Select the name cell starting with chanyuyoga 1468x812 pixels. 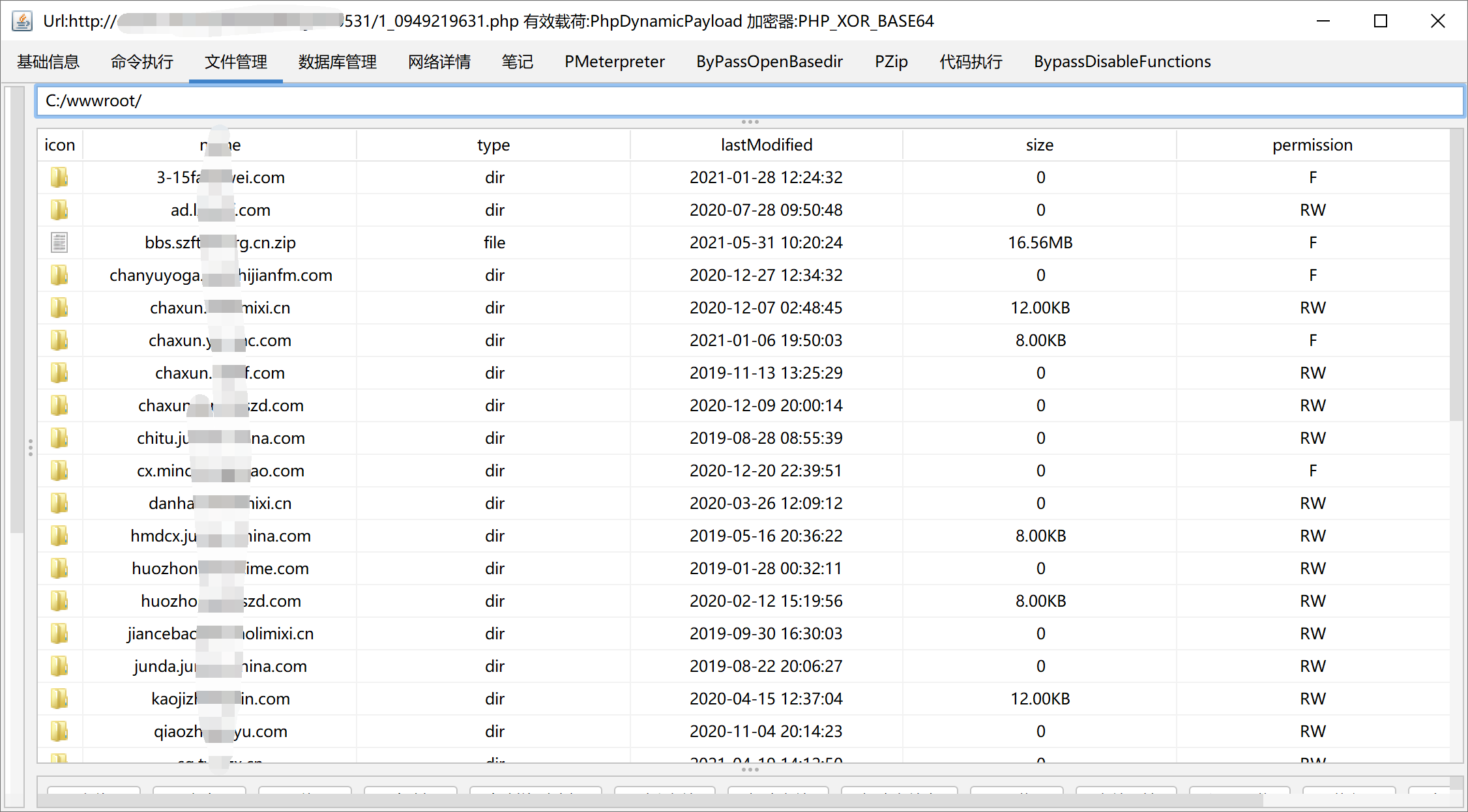(220, 275)
